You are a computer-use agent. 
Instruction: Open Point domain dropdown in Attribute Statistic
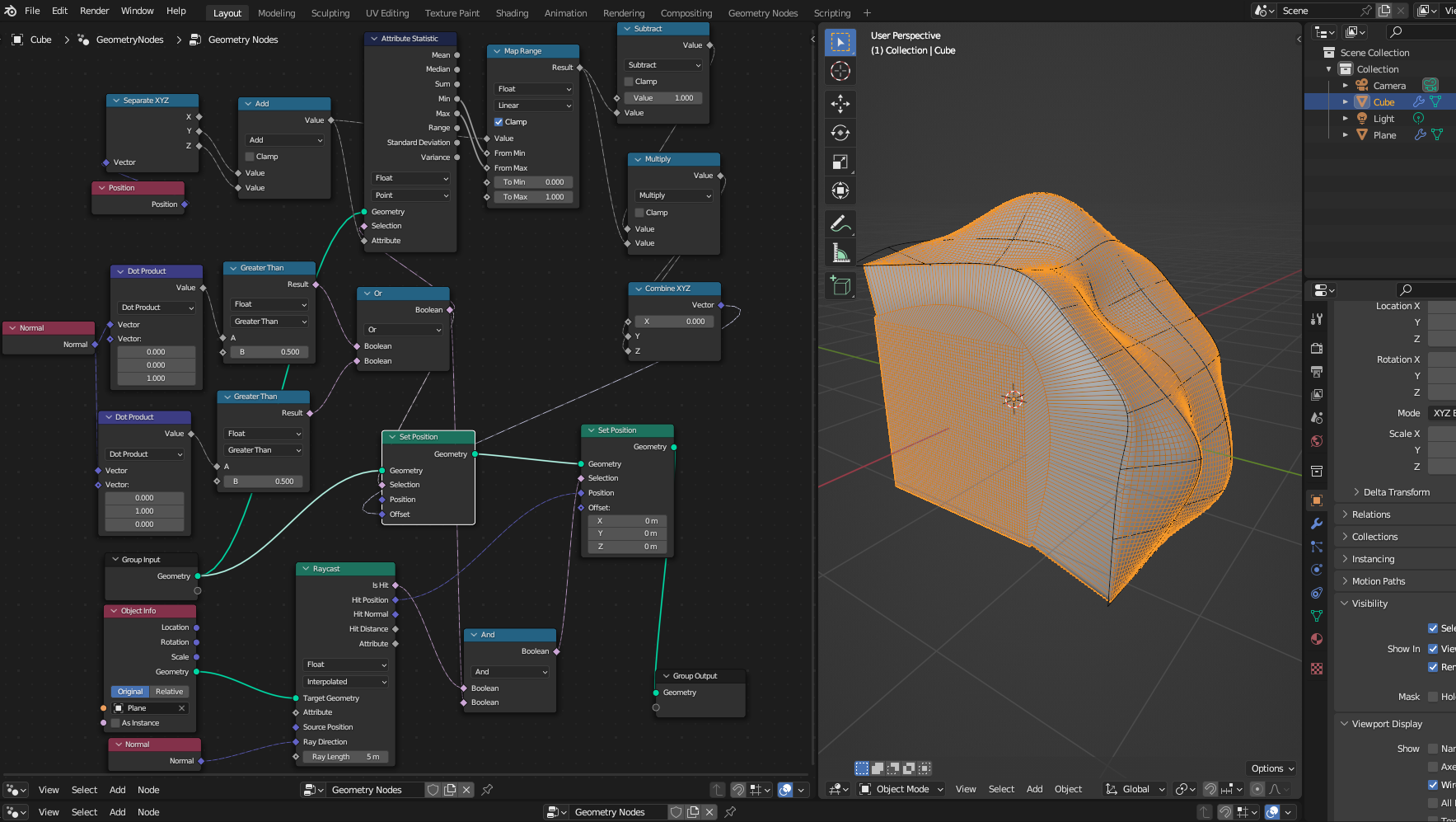click(411, 195)
